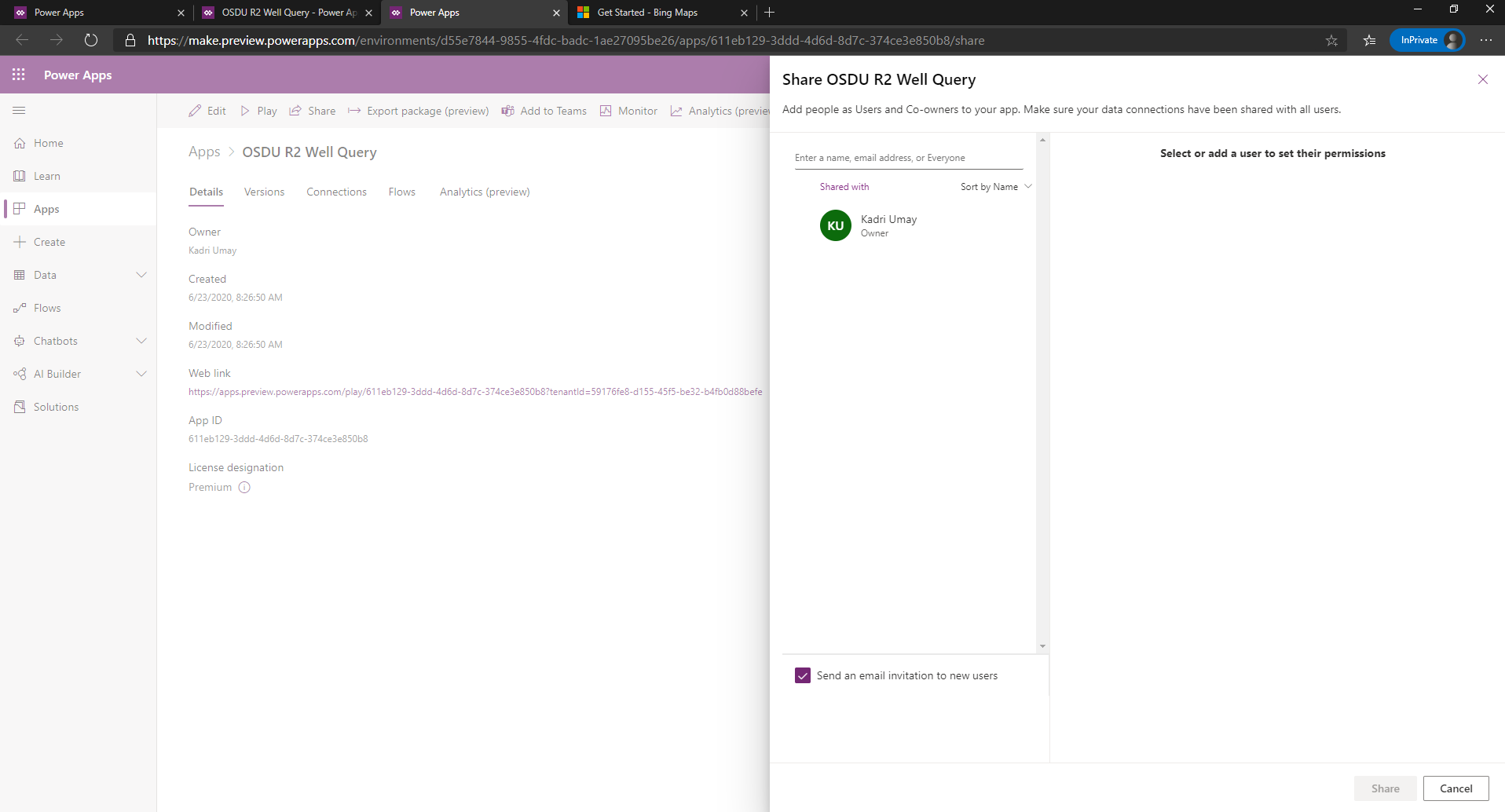Click the Share button at bottom

click(1386, 788)
